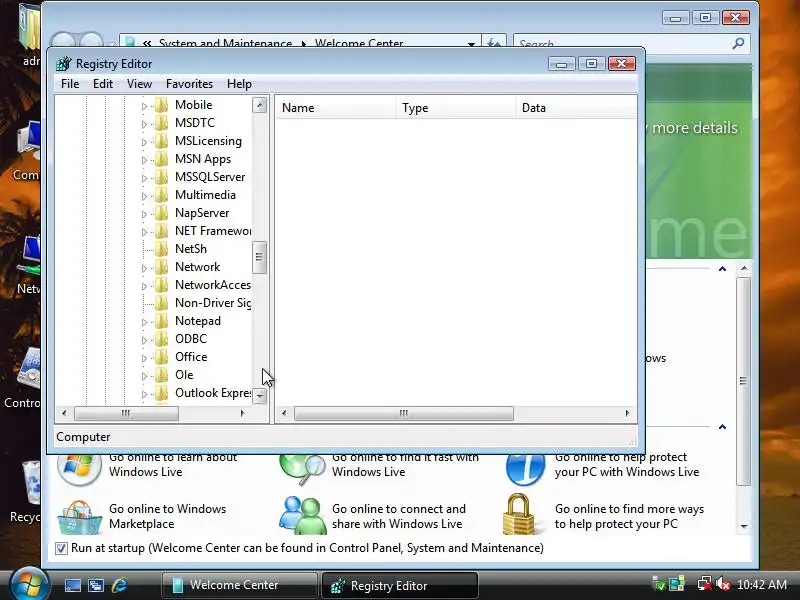The width and height of the screenshot is (800, 600).
Task: Open the File menu in Registry Editor
Action: coord(70,84)
